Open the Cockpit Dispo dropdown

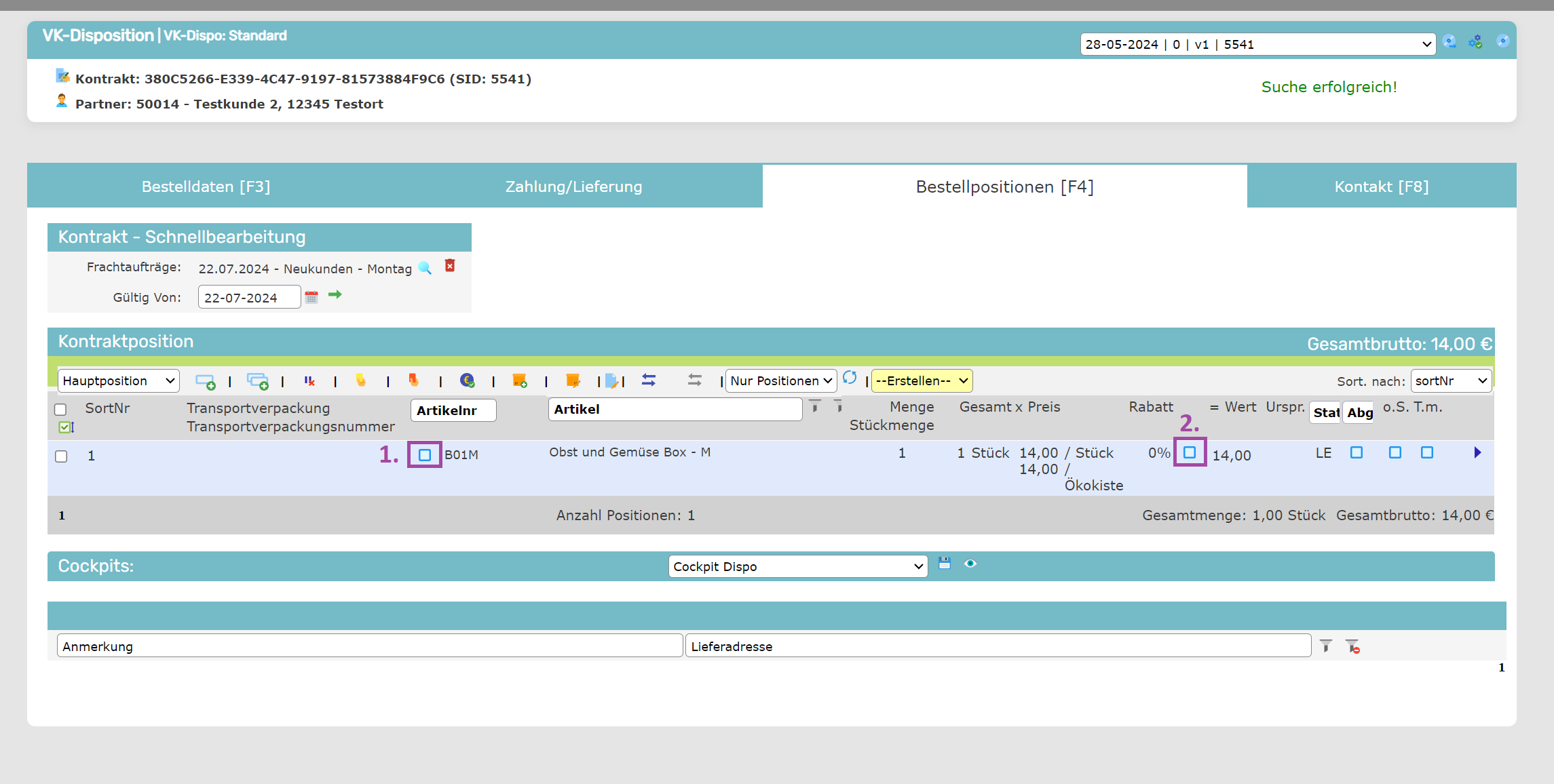coord(797,566)
